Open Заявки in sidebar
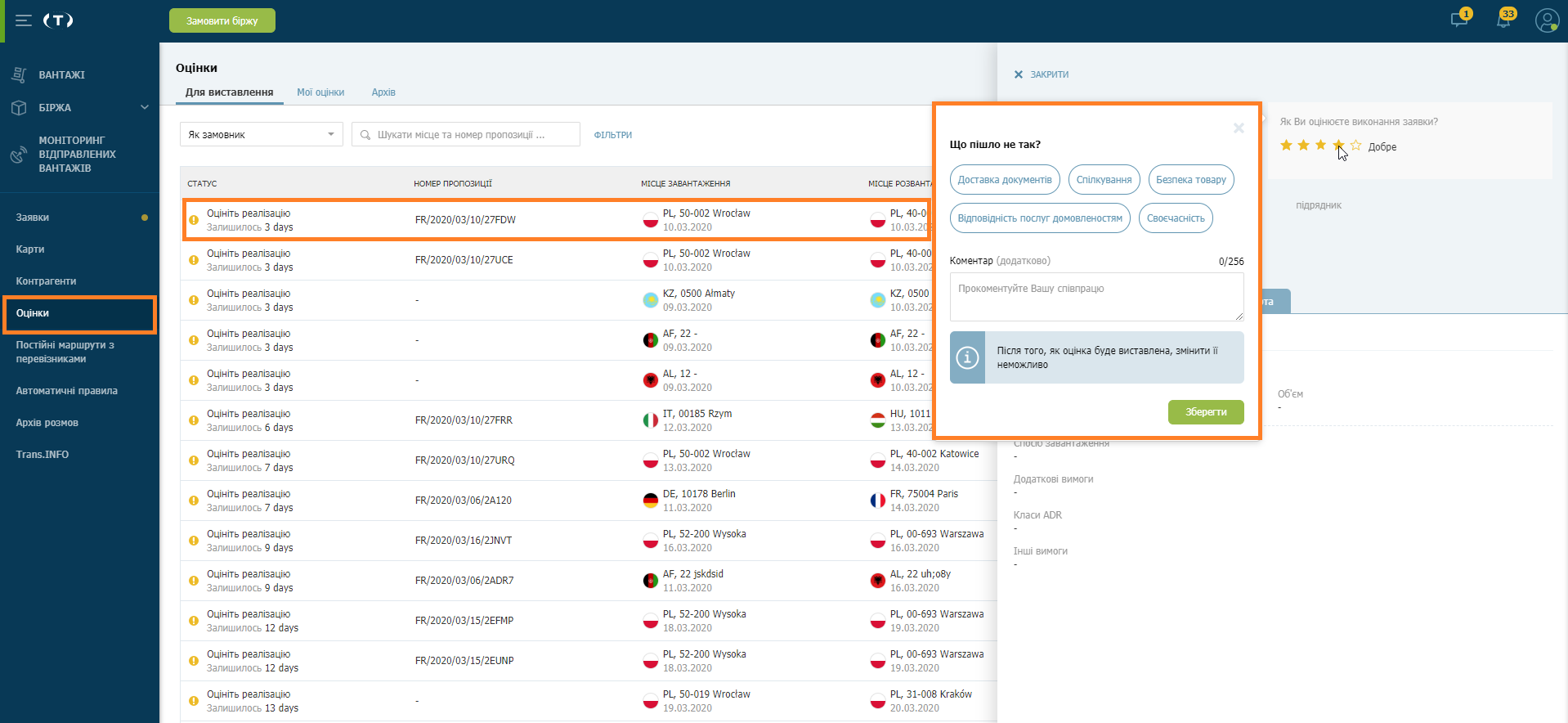This screenshot has height=723, width=1568. tap(33, 218)
